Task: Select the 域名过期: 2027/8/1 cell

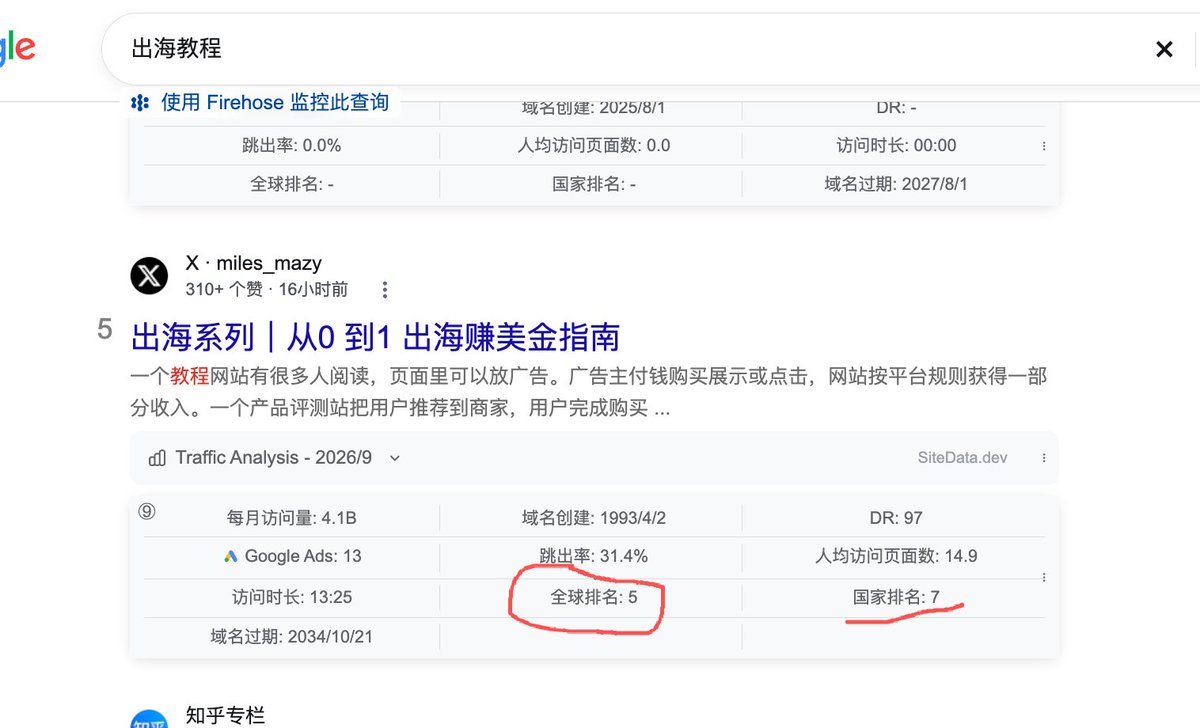Action: [896, 184]
